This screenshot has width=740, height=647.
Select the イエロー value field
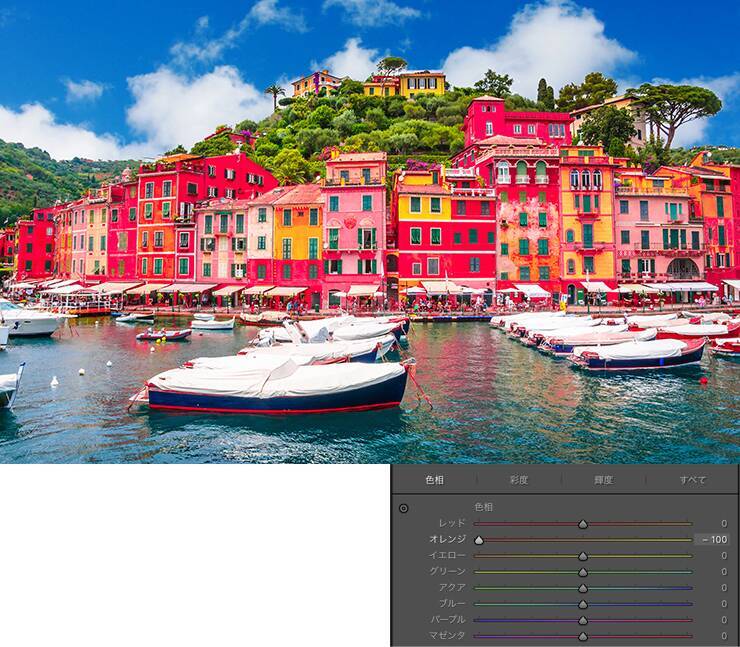point(722,556)
